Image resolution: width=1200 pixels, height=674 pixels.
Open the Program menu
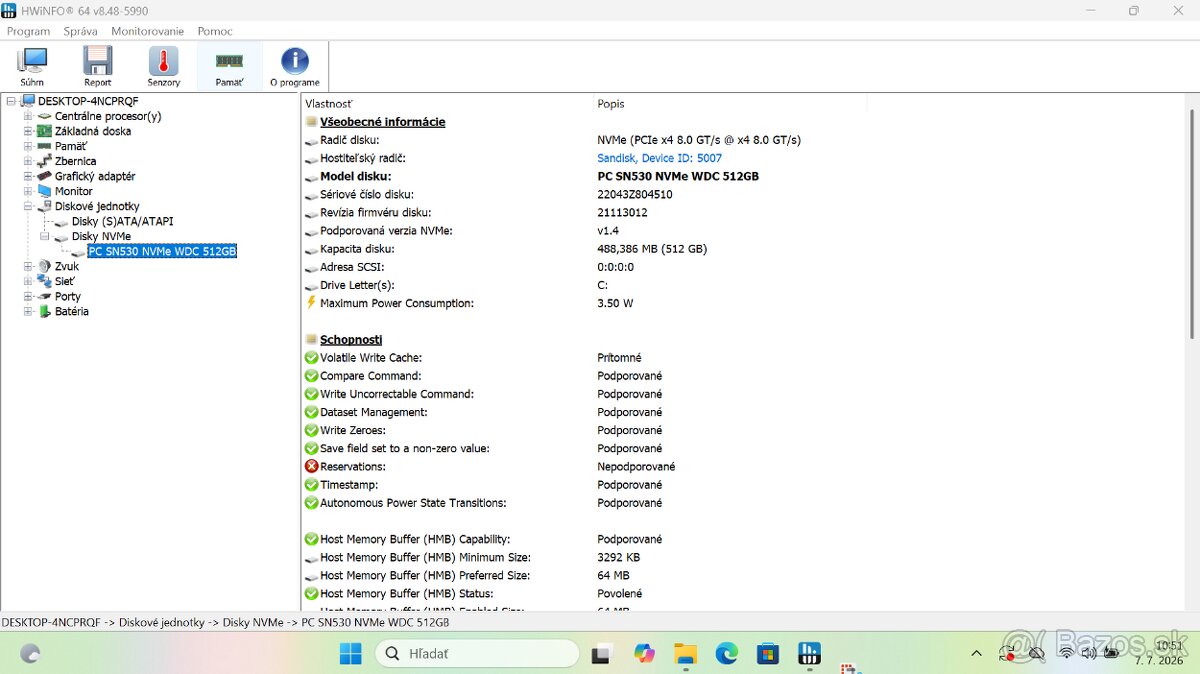28,31
